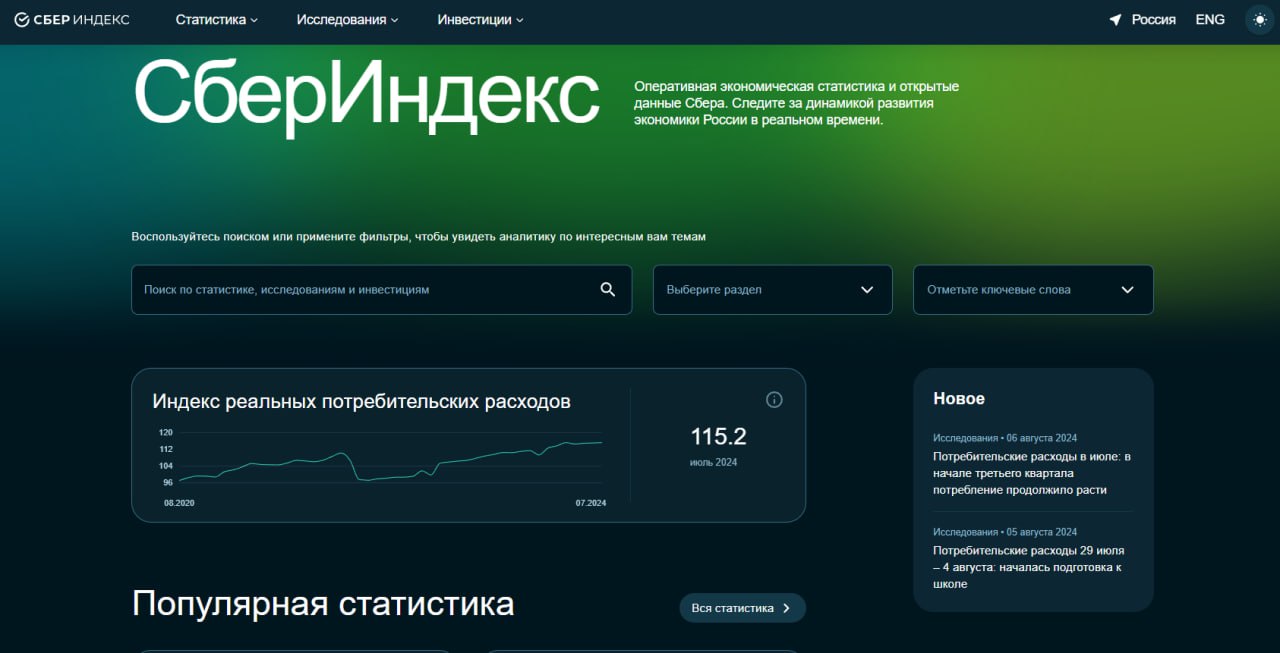This screenshot has height=653, width=1280.
Task: Expand the Исследования menu
Action: tap(341, 19)
